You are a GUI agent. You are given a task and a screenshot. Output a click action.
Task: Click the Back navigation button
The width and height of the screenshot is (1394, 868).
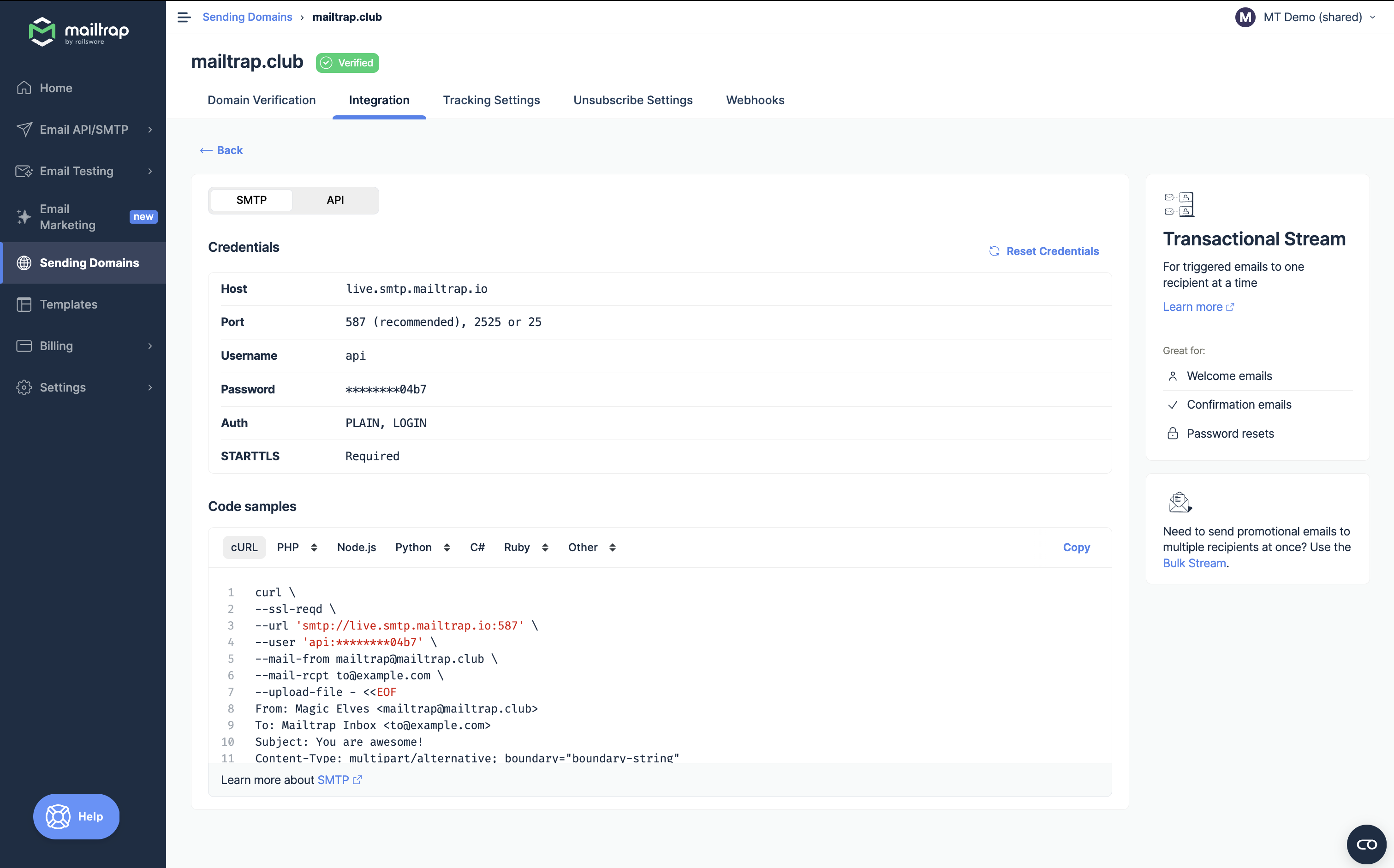(x=220, y=150)
